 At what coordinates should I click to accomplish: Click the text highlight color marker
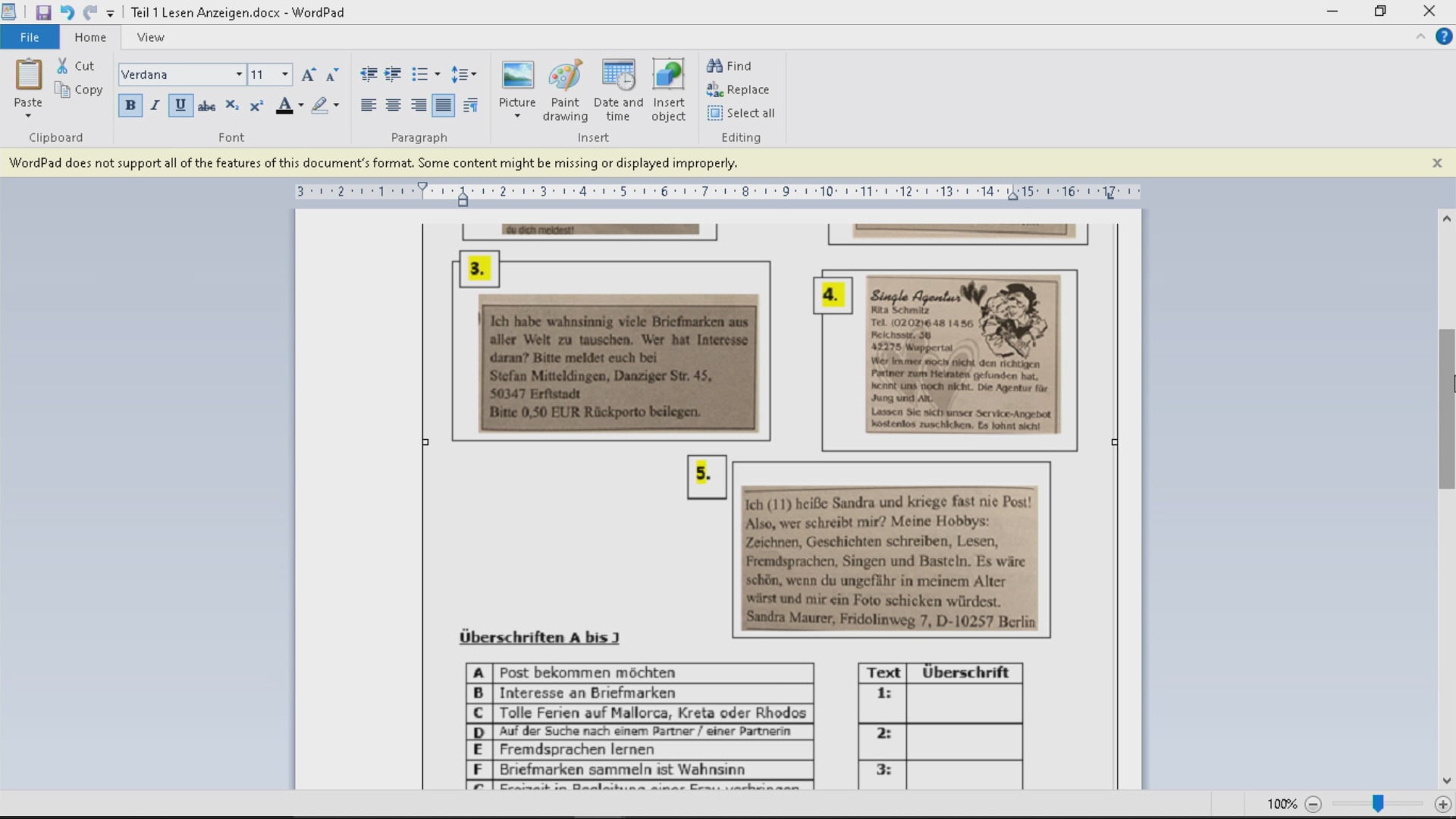(319, 105)
